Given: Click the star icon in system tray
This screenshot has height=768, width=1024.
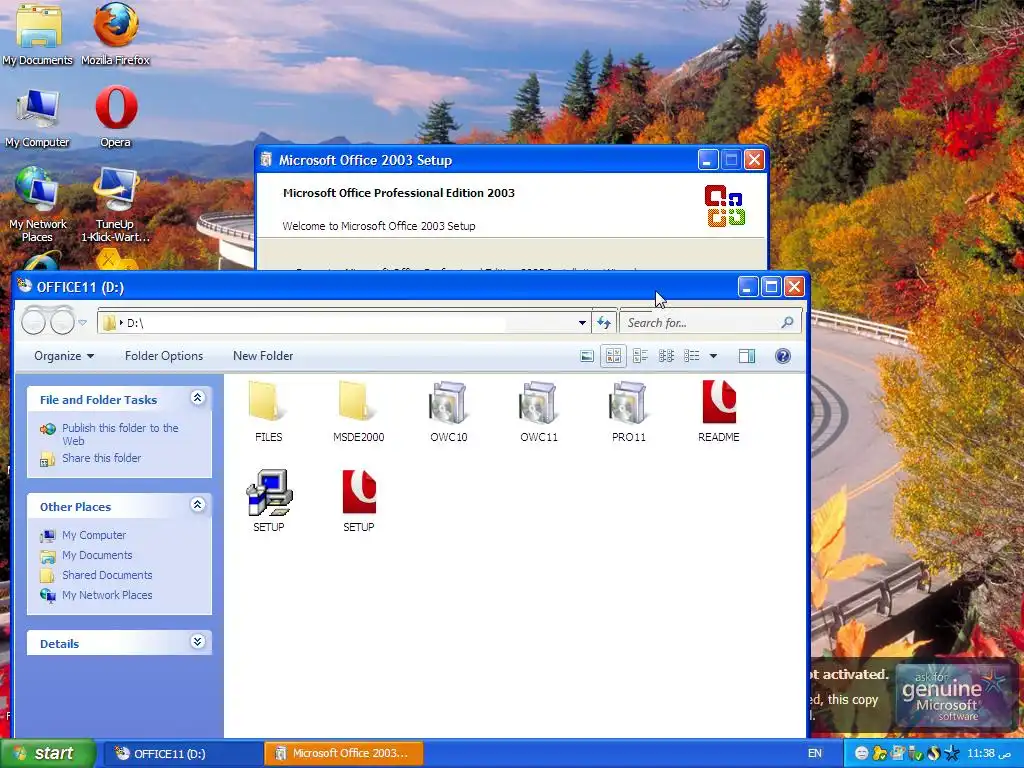Looking at the screenshot, I should point(952,753).
